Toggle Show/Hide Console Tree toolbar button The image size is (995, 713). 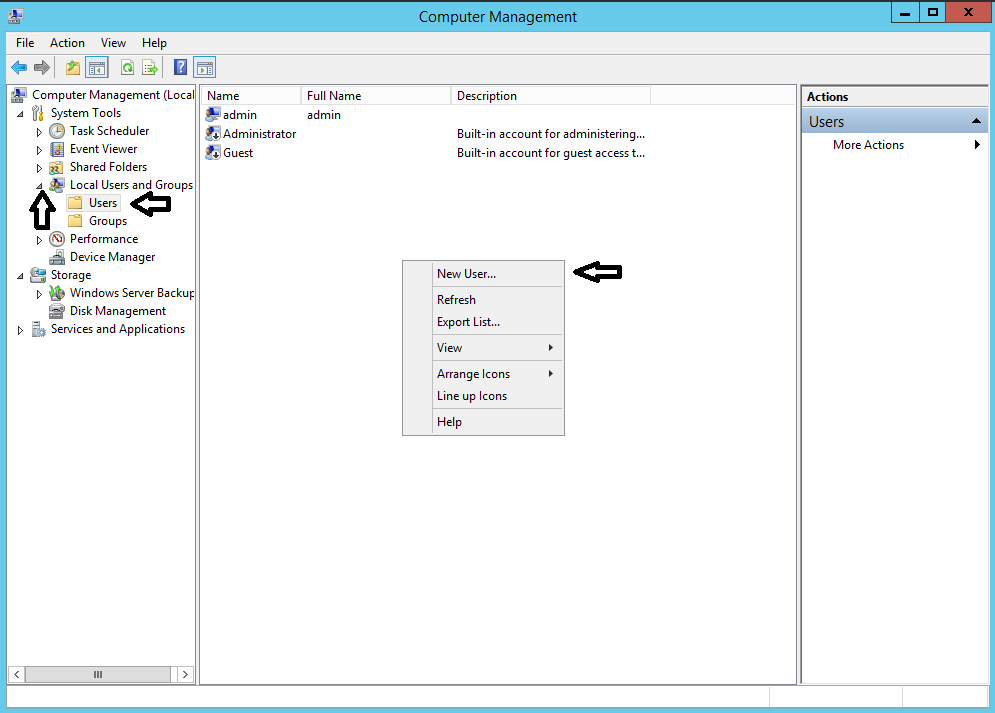(97, 68)
